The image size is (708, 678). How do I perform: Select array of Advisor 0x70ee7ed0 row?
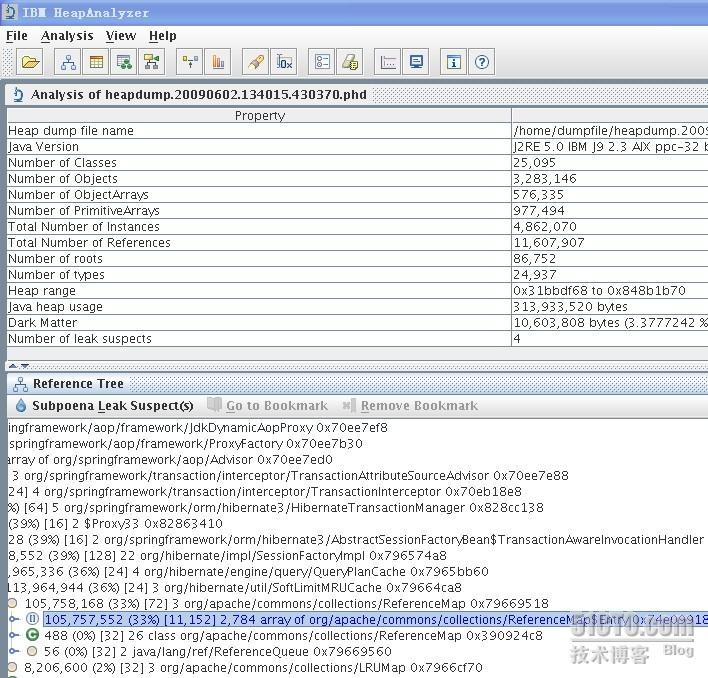[x=170, y=460]
